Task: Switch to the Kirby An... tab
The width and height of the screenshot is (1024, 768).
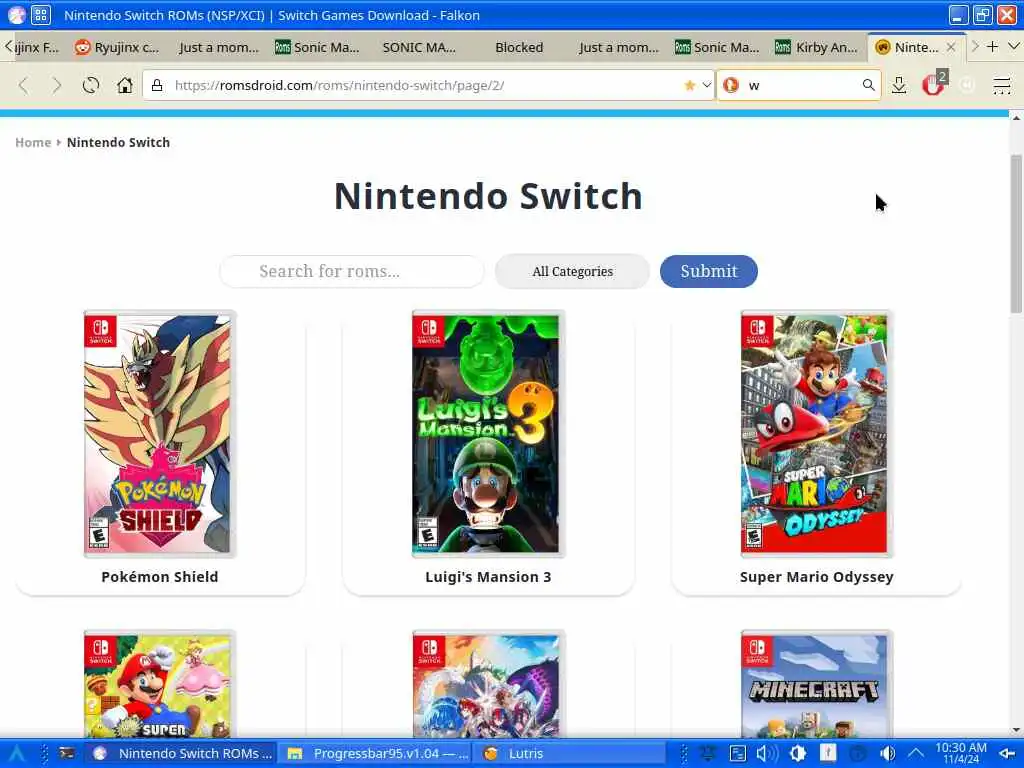Action: tap(816, 47)
